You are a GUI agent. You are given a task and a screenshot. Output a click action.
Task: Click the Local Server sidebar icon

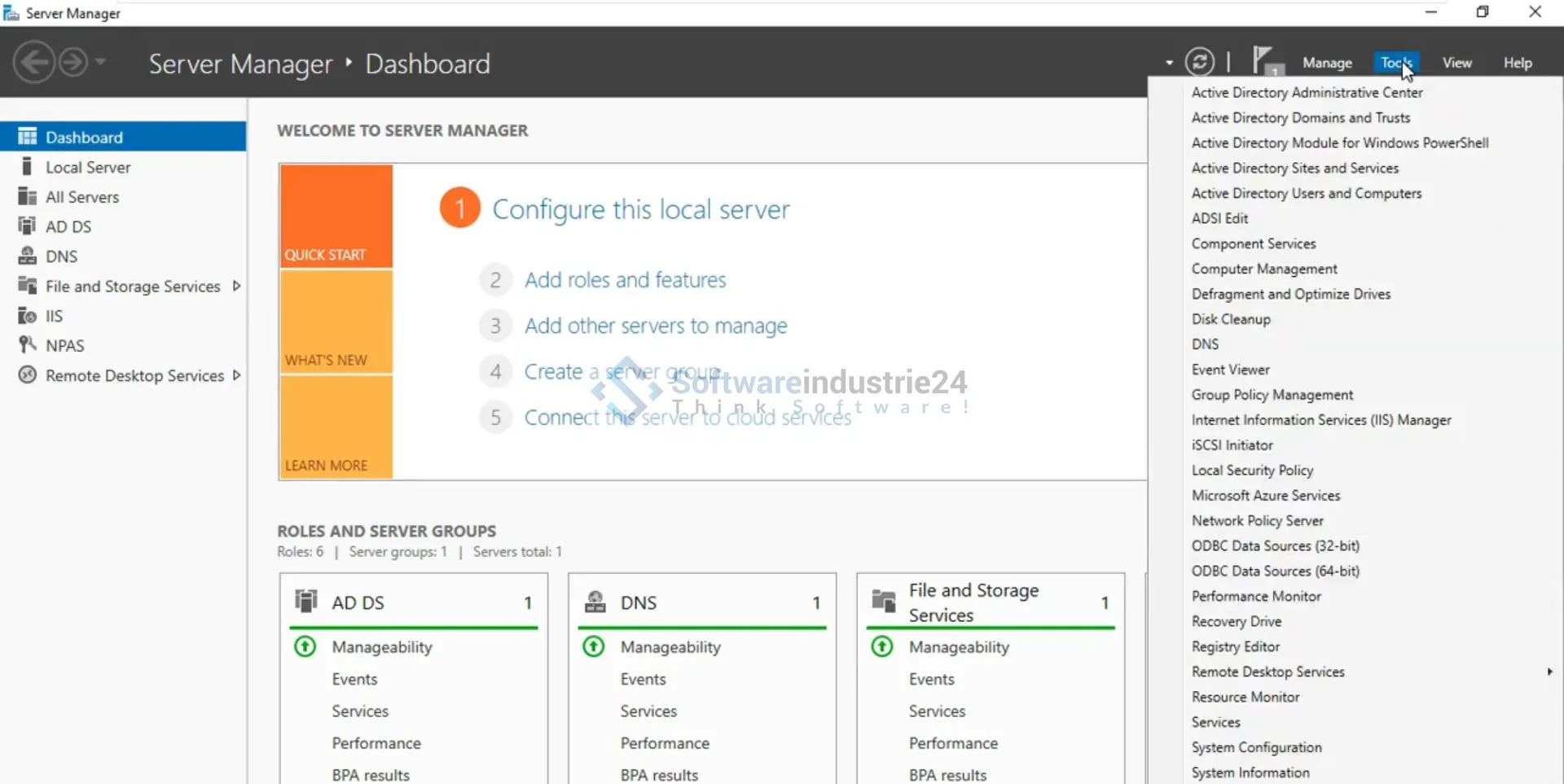coord(27,167)
